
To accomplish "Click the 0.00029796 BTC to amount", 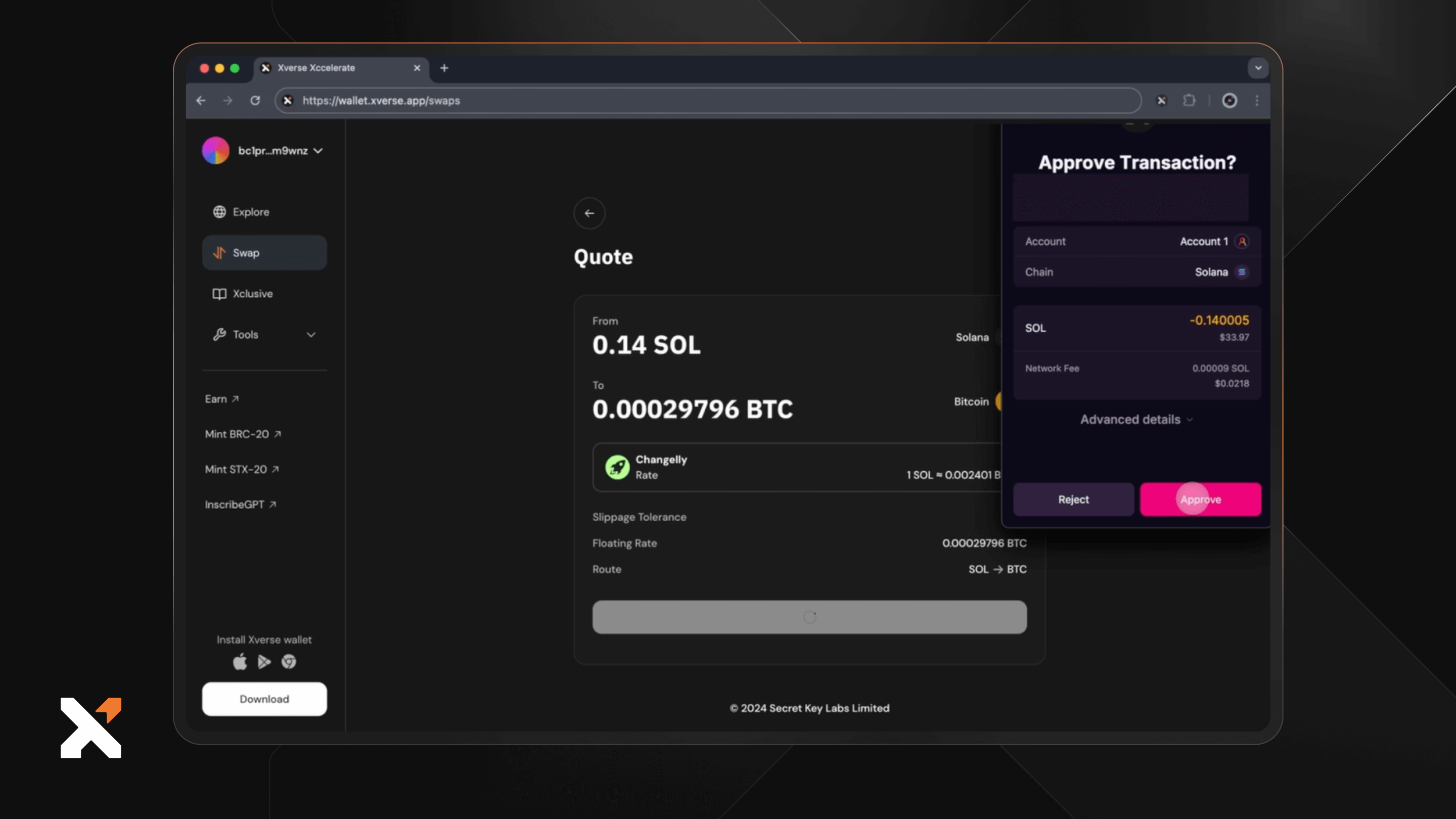I will point(693,409).
